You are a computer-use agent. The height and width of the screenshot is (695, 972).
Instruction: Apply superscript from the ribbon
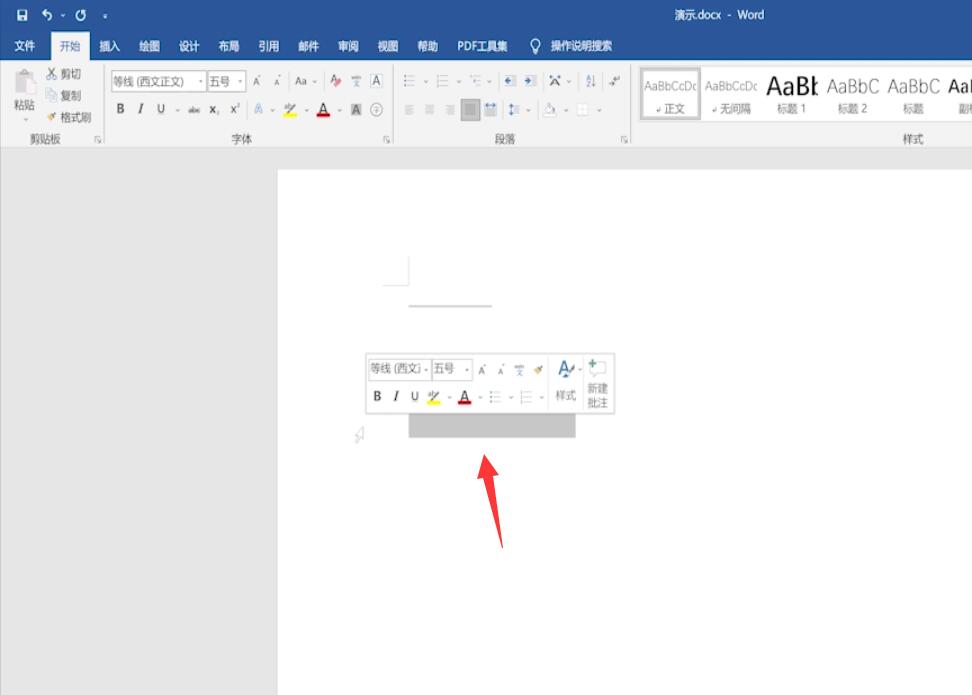pyautogui.click(x=235, y=109)
